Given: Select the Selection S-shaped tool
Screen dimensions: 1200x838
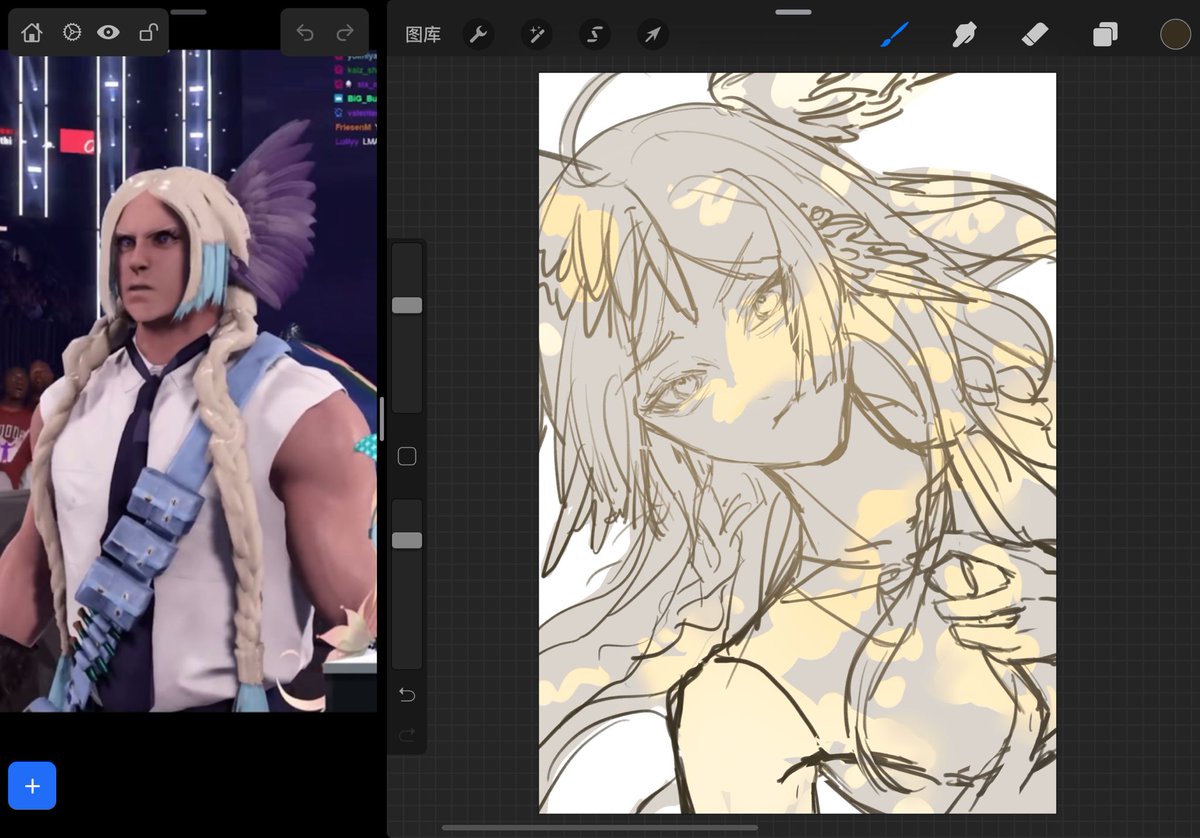Looking at the screenshot, I should [x=594, y=35].
